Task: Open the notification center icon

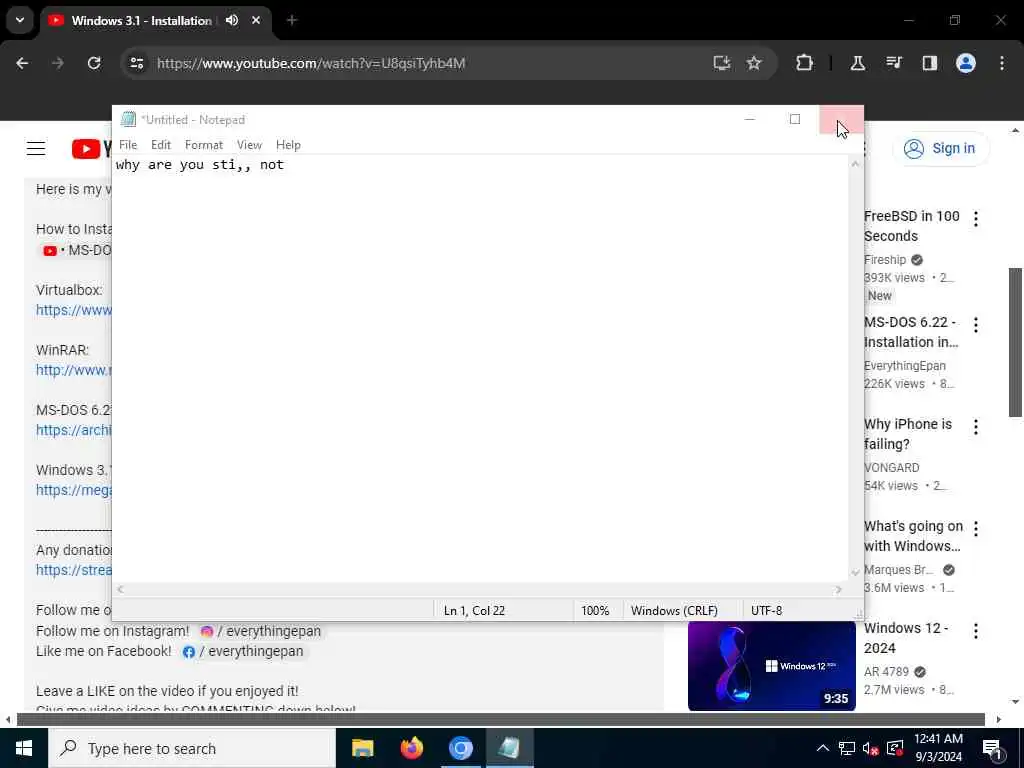Action: 992,749
